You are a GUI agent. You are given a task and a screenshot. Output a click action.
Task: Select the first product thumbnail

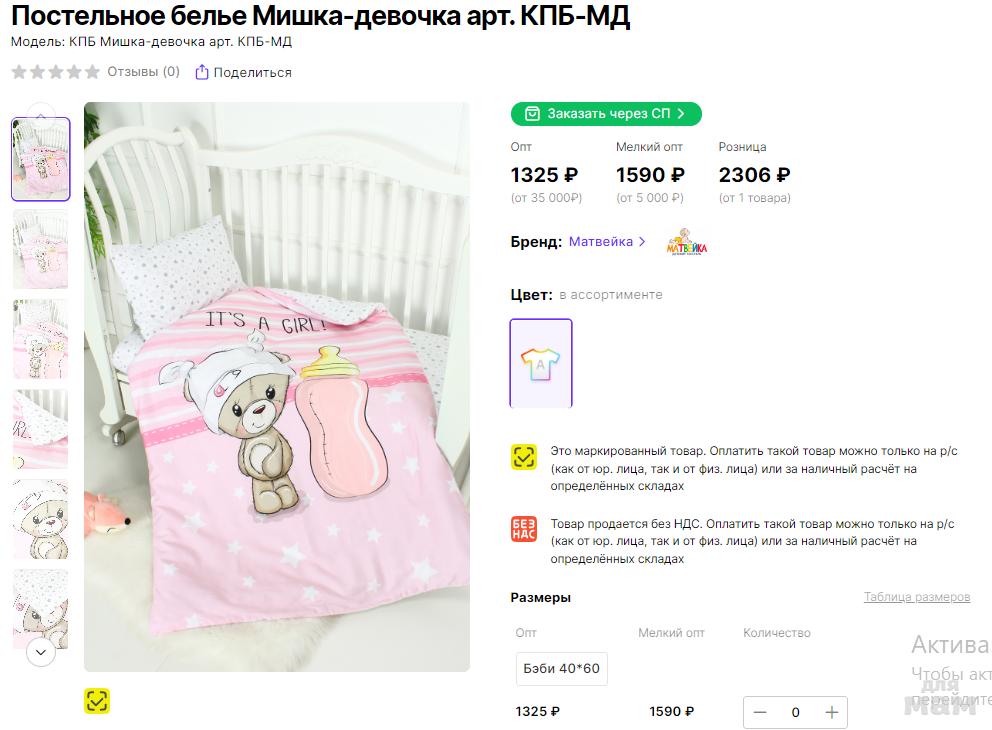coord(41,159)
